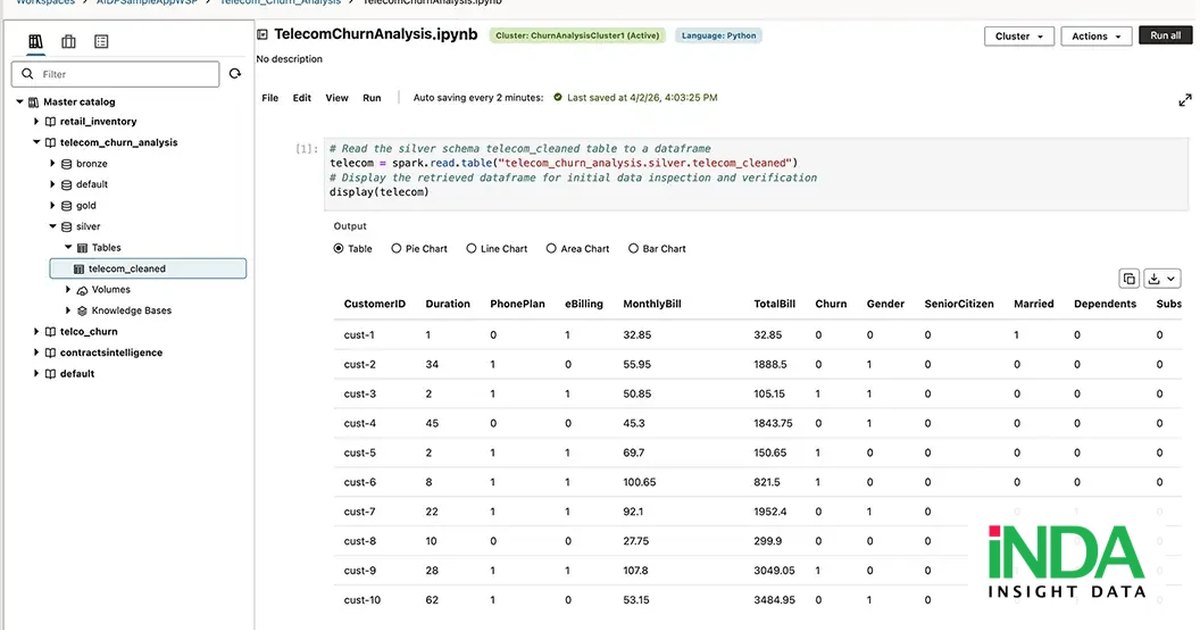
Task: Open the Cluster dropdown
Action: tap(1019, 36)
